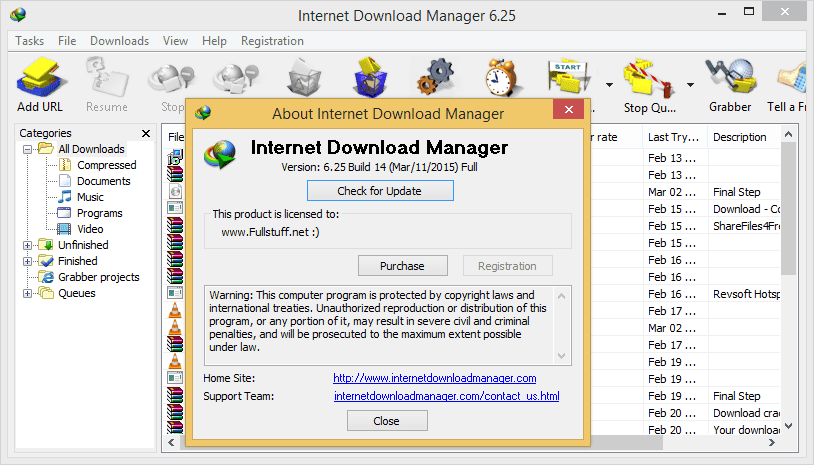Click the download list scroll-up arrow
Screen dimensions: 814x465
pos(789,134)
